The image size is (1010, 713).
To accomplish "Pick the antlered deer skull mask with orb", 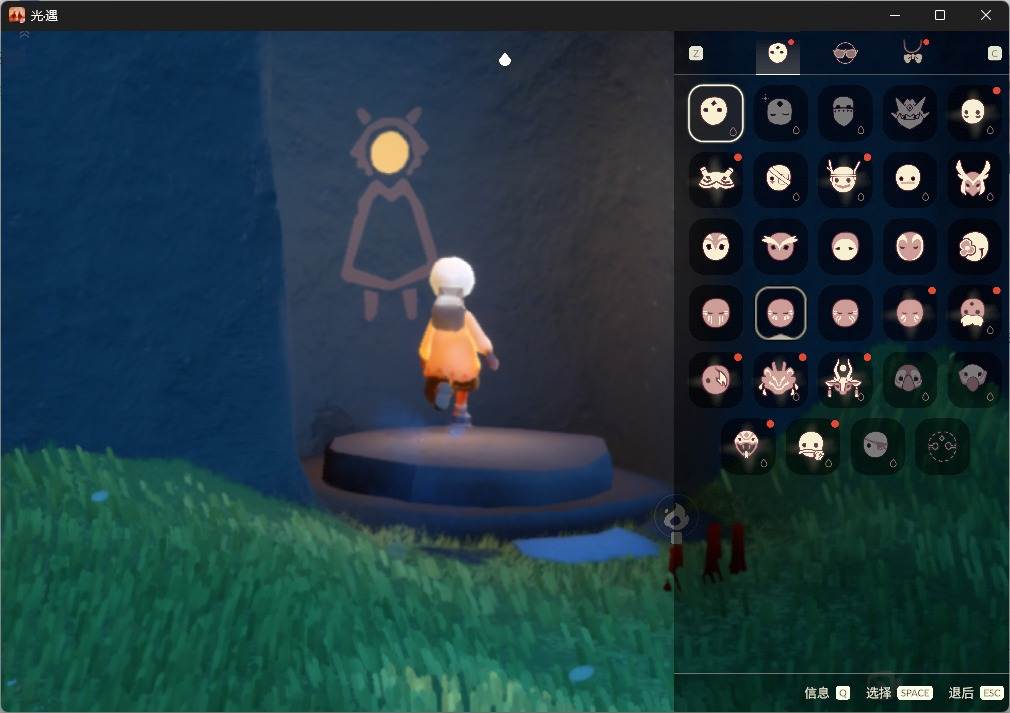I will pyautogui.click(x=844, y=379).
